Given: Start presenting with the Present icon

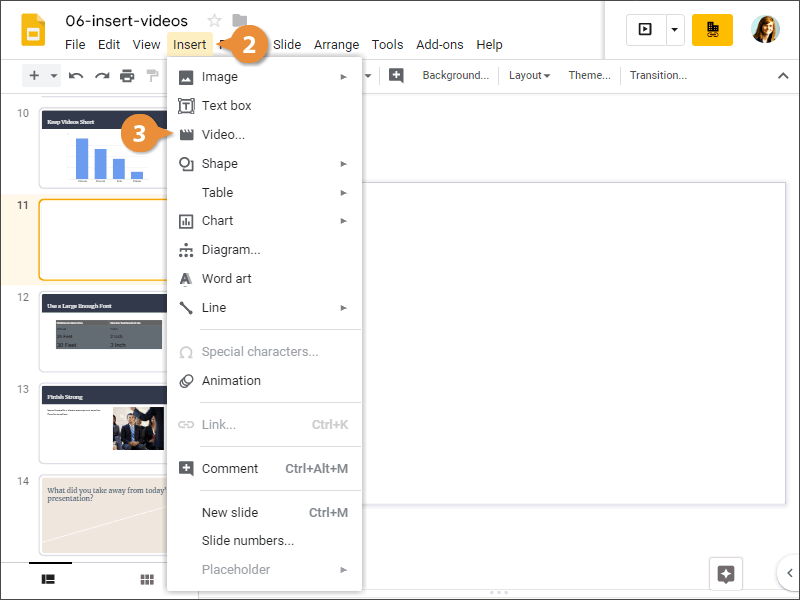Looking at the screenshot, I should 644,30.
